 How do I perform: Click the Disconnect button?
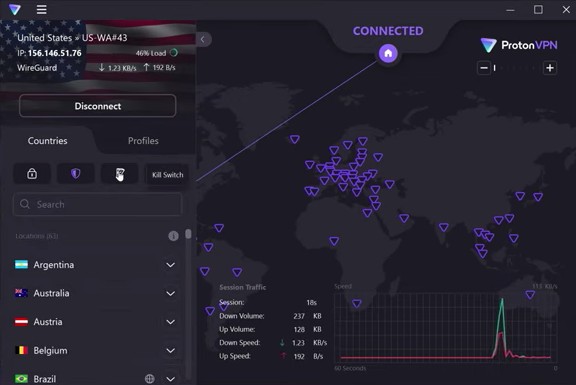tap(98, 106)
